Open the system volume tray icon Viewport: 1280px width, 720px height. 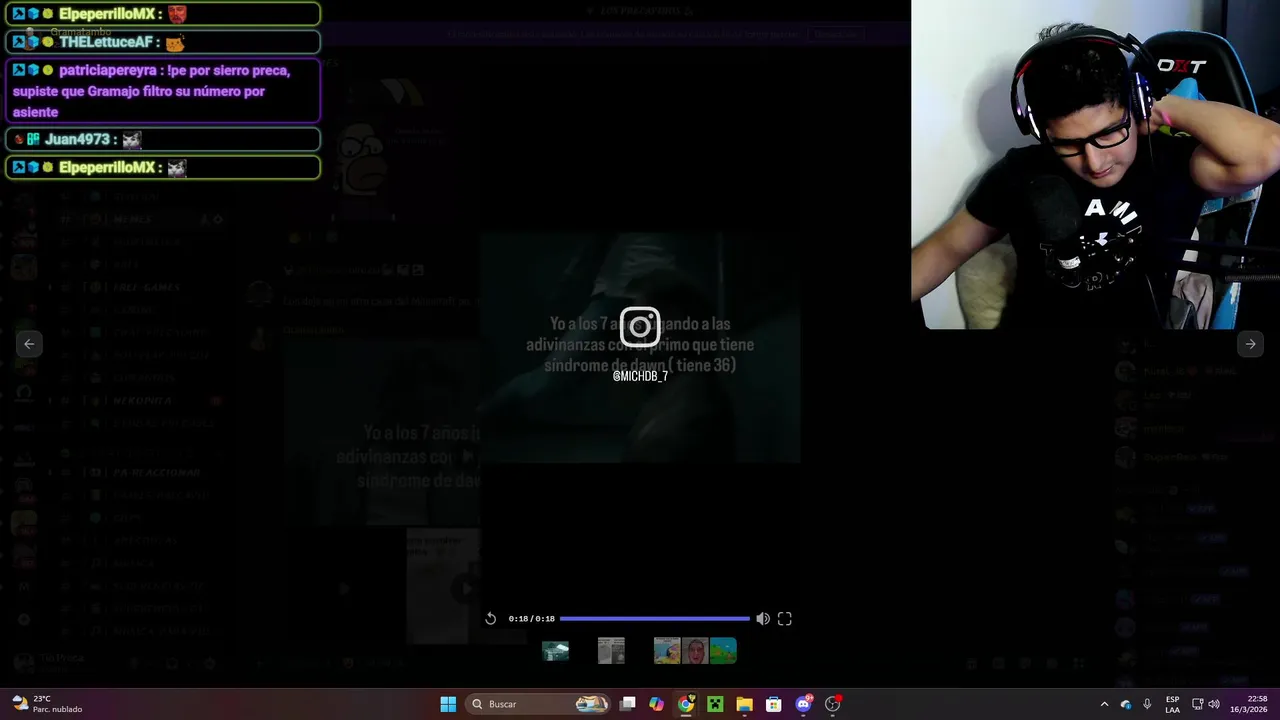pyautogui.click(x=1214, y=704)
